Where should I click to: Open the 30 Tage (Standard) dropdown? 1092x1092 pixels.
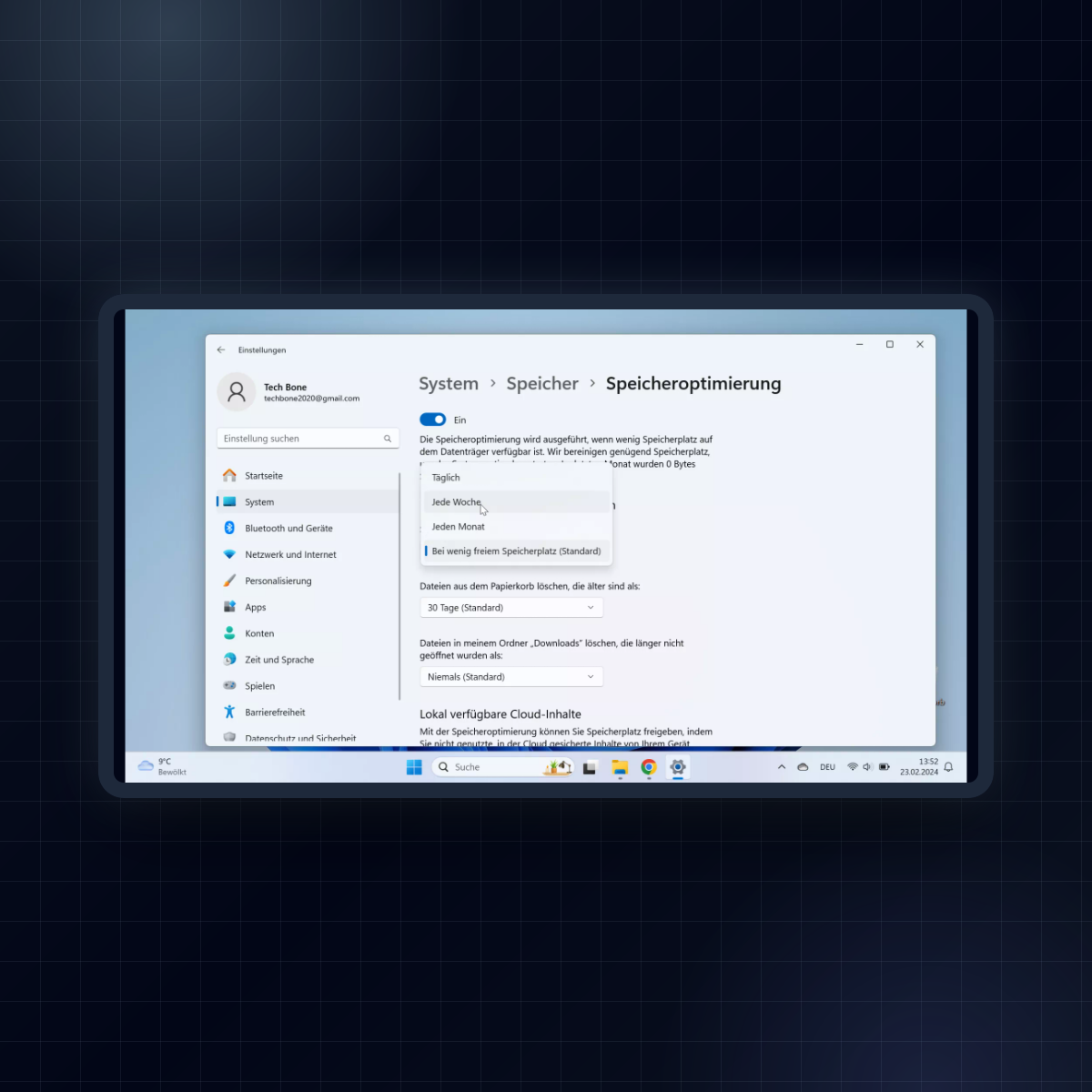511,608
